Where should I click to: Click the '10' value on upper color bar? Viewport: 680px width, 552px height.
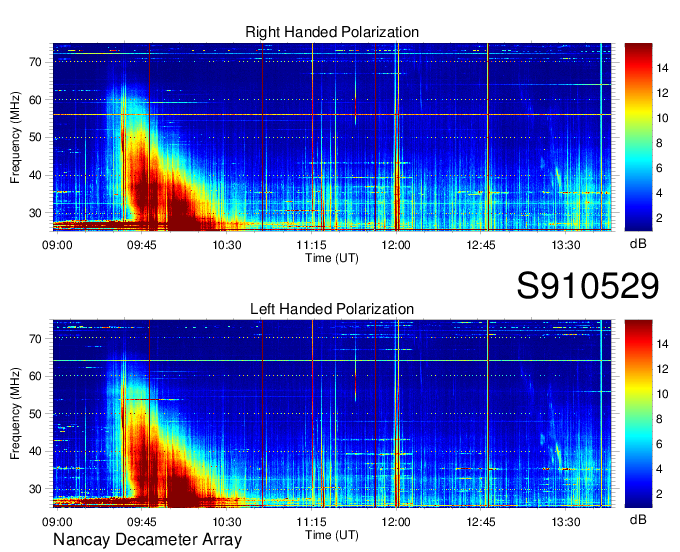(662, 118)
